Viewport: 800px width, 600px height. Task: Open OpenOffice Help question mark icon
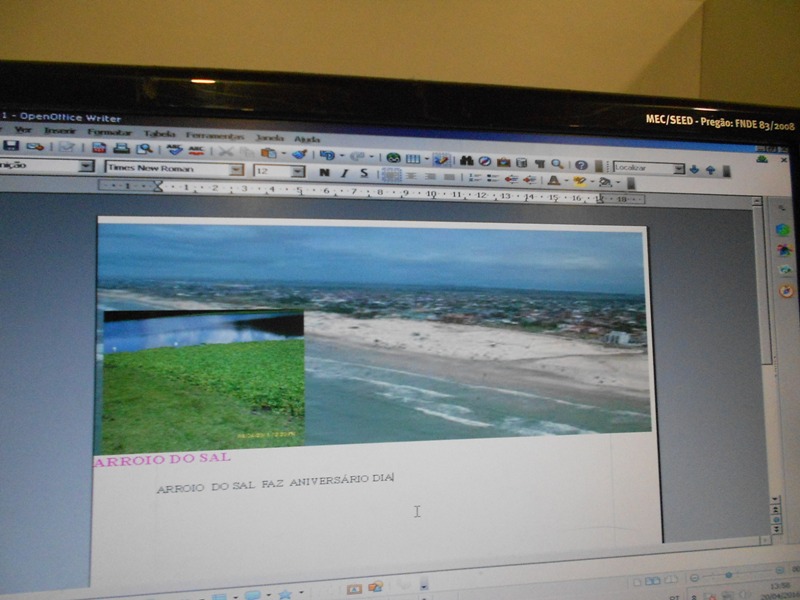click(x=581, y=165)
